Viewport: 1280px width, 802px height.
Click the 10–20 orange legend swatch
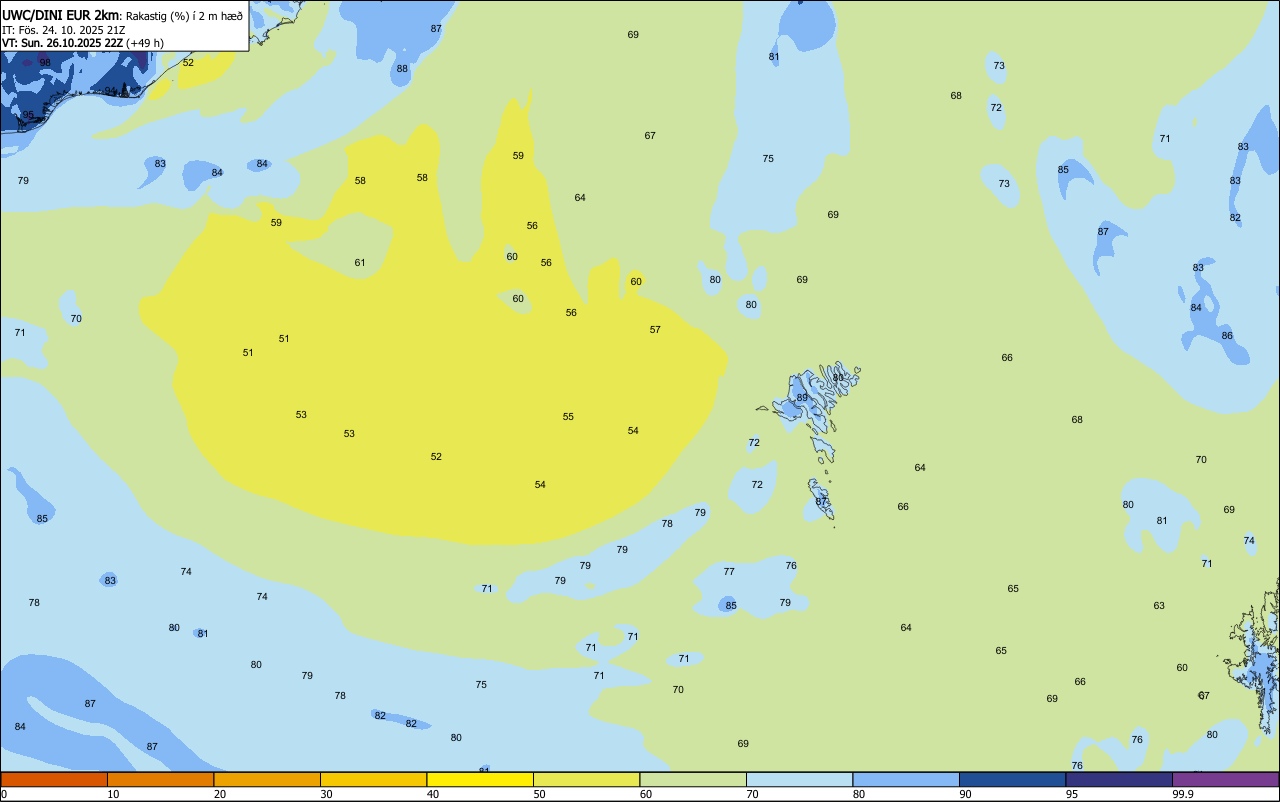point(160,779)
